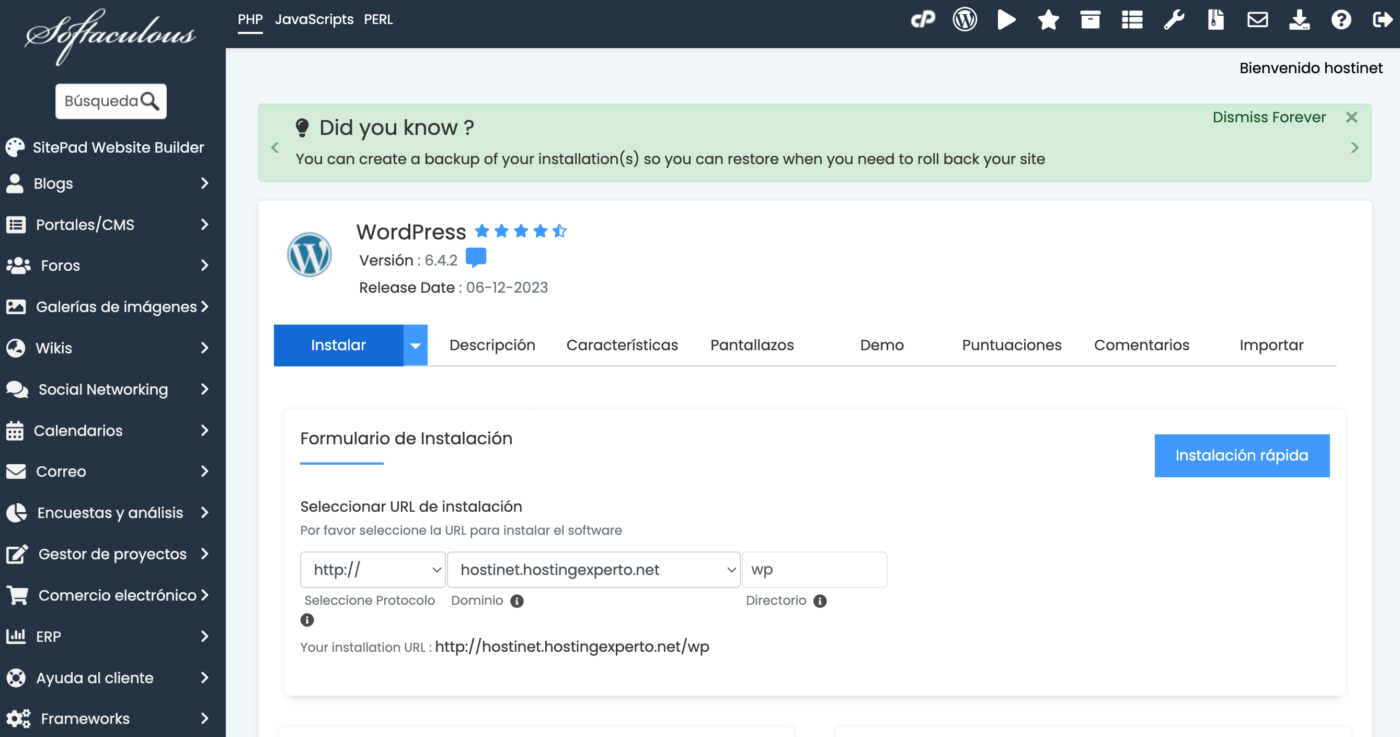The width and height of the screenshot is (1400, 737).
Task: Switch to the Puntuaciones tab
Action: coord(1012,345)
